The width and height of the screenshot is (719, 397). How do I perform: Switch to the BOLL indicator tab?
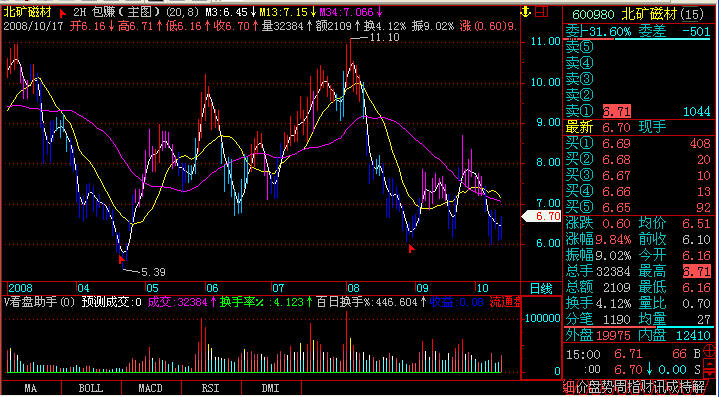coord(91,388)
